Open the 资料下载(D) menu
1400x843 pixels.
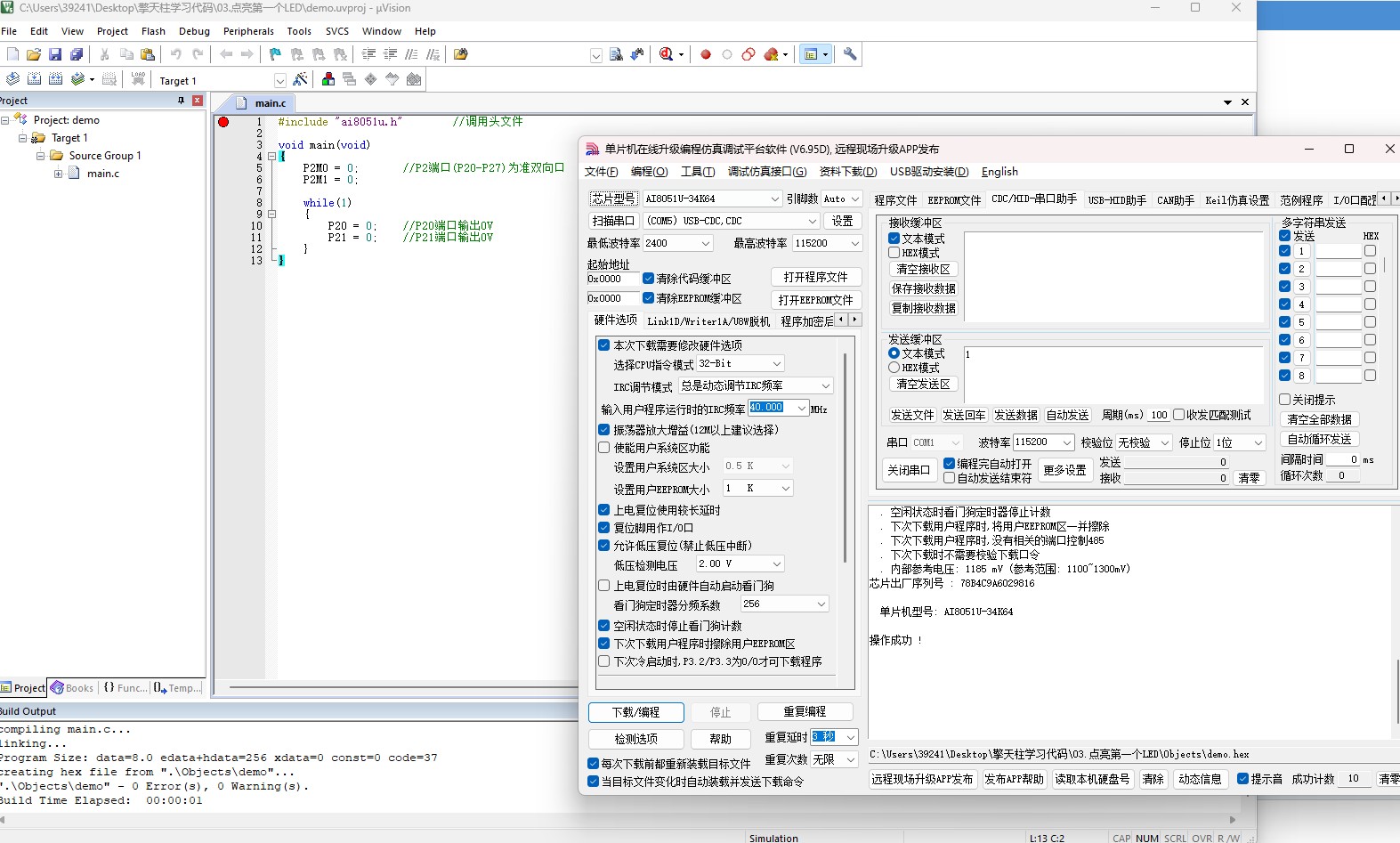click(x=847, y=172)
